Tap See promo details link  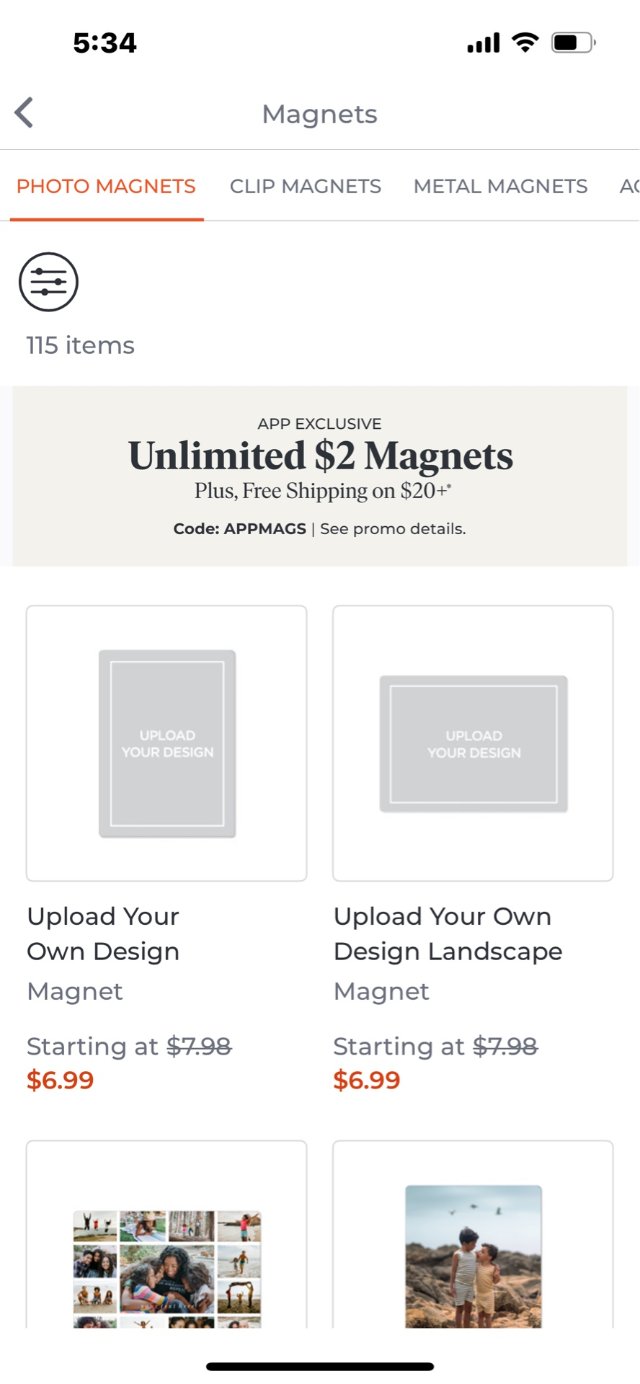(393, 528)
